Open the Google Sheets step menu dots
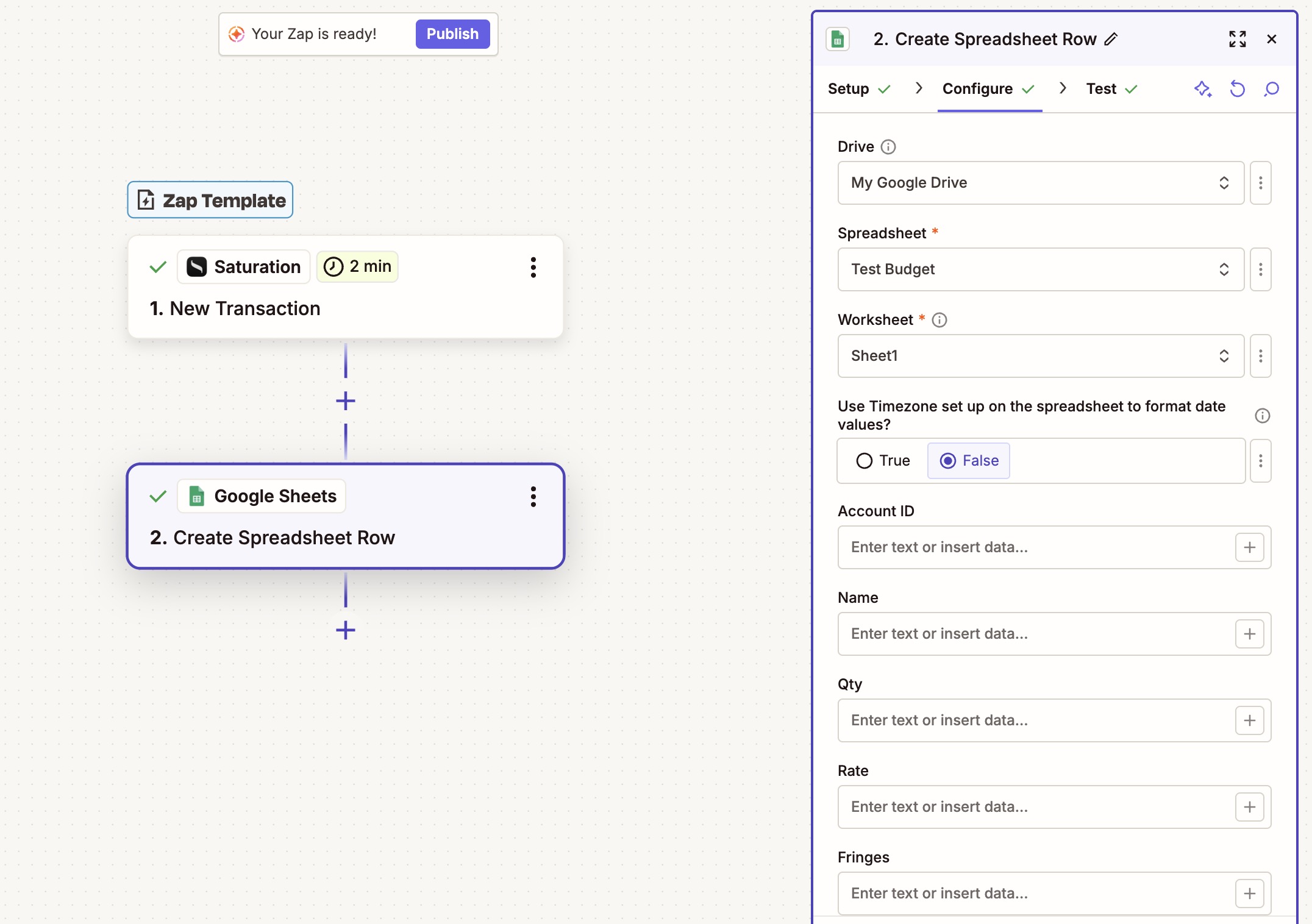 [533, 496]
